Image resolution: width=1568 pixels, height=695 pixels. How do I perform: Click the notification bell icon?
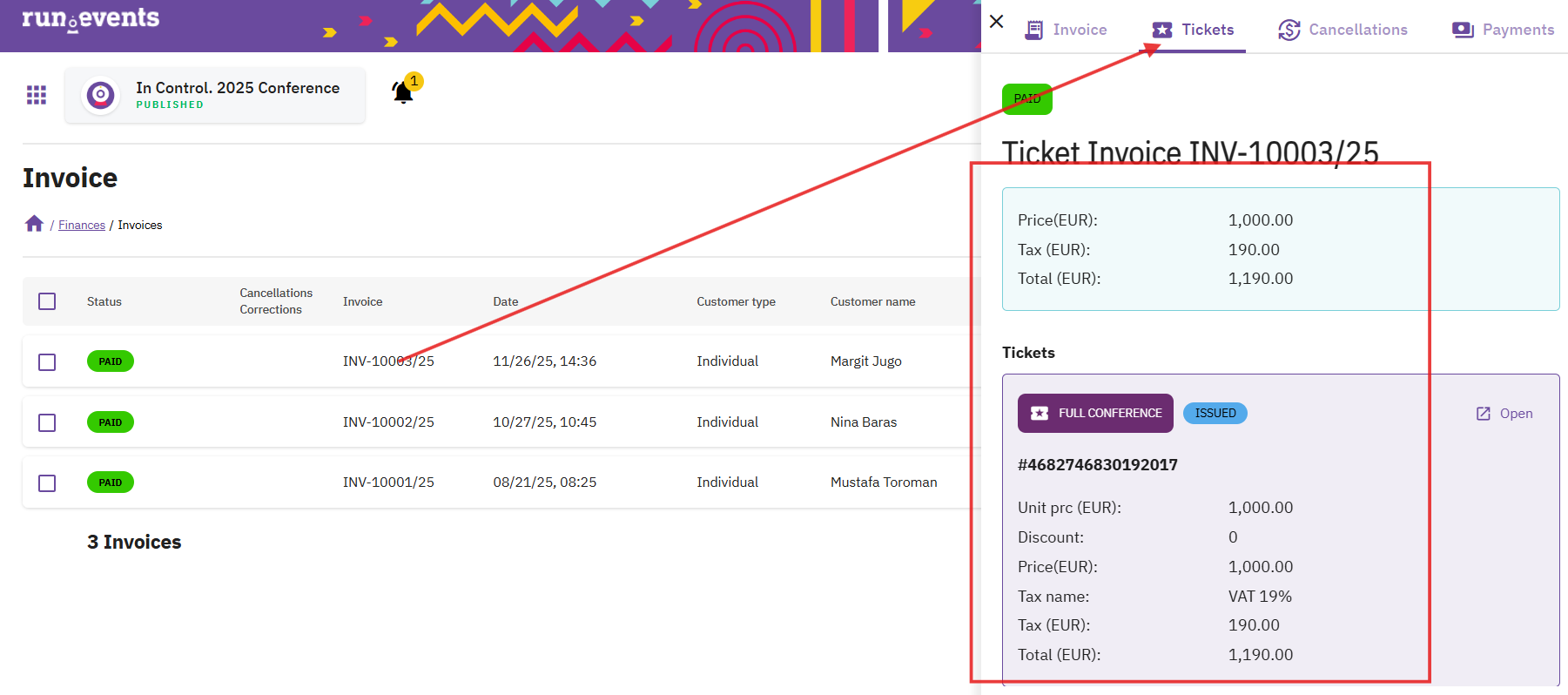pyautogui.click(x=402, y=92)
